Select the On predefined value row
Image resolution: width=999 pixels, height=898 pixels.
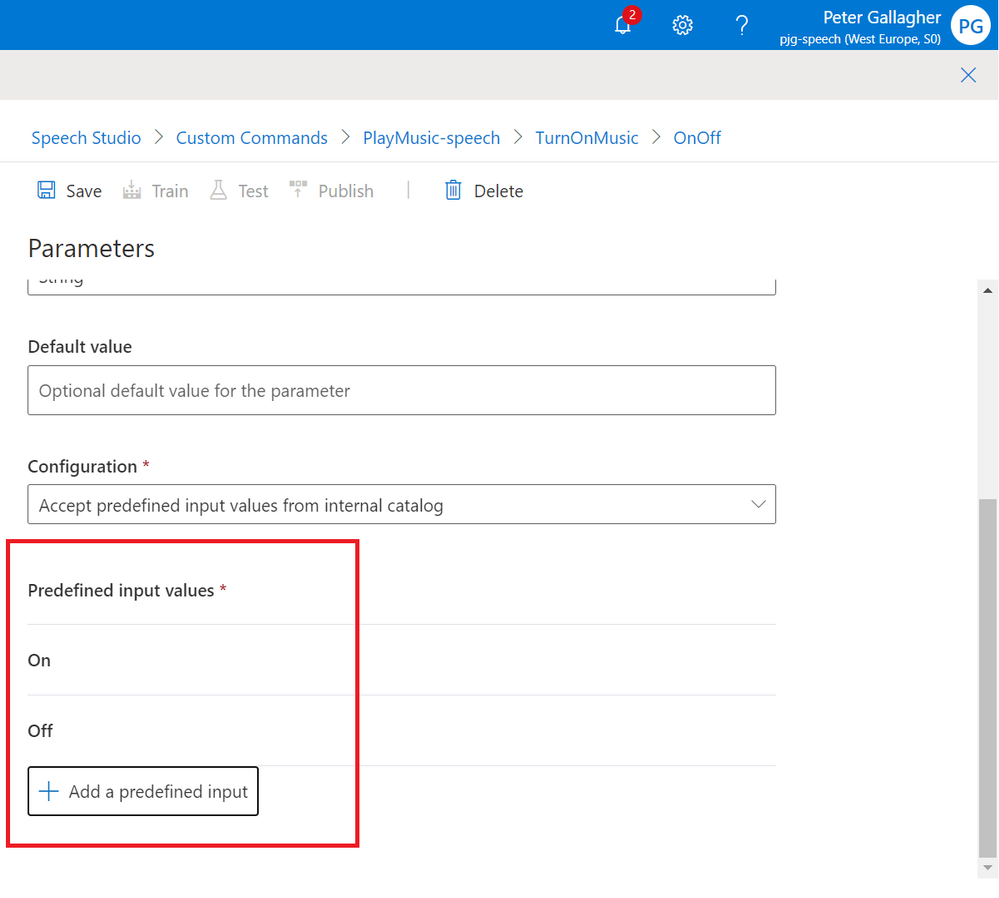pyautogui.click(x=401, y=660)
